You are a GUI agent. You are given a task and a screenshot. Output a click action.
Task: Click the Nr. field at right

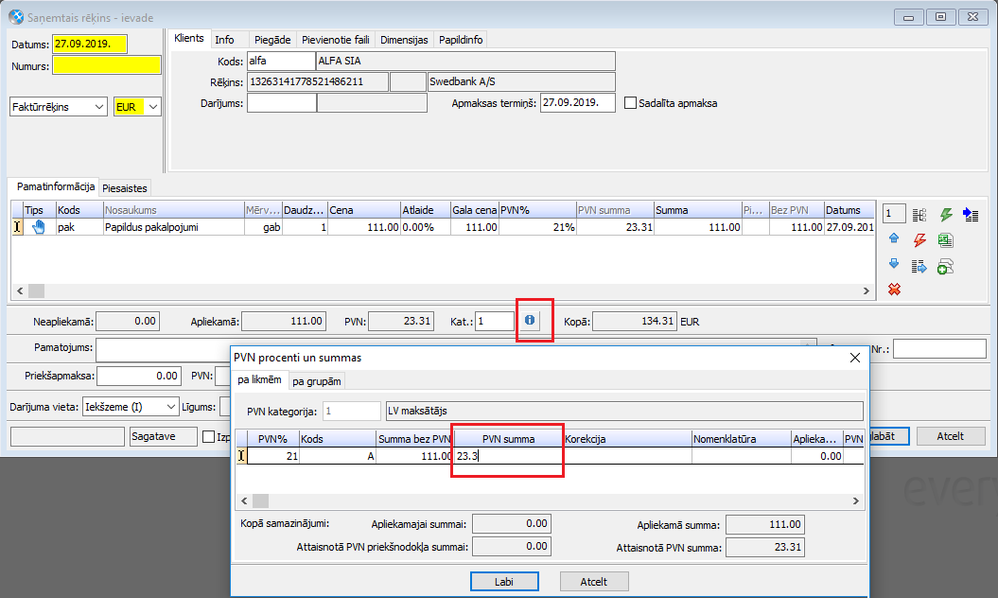(x=939, y=349)
